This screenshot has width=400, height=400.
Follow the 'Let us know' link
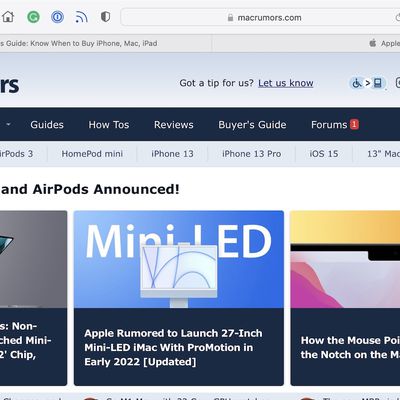(x=286, y=83)
